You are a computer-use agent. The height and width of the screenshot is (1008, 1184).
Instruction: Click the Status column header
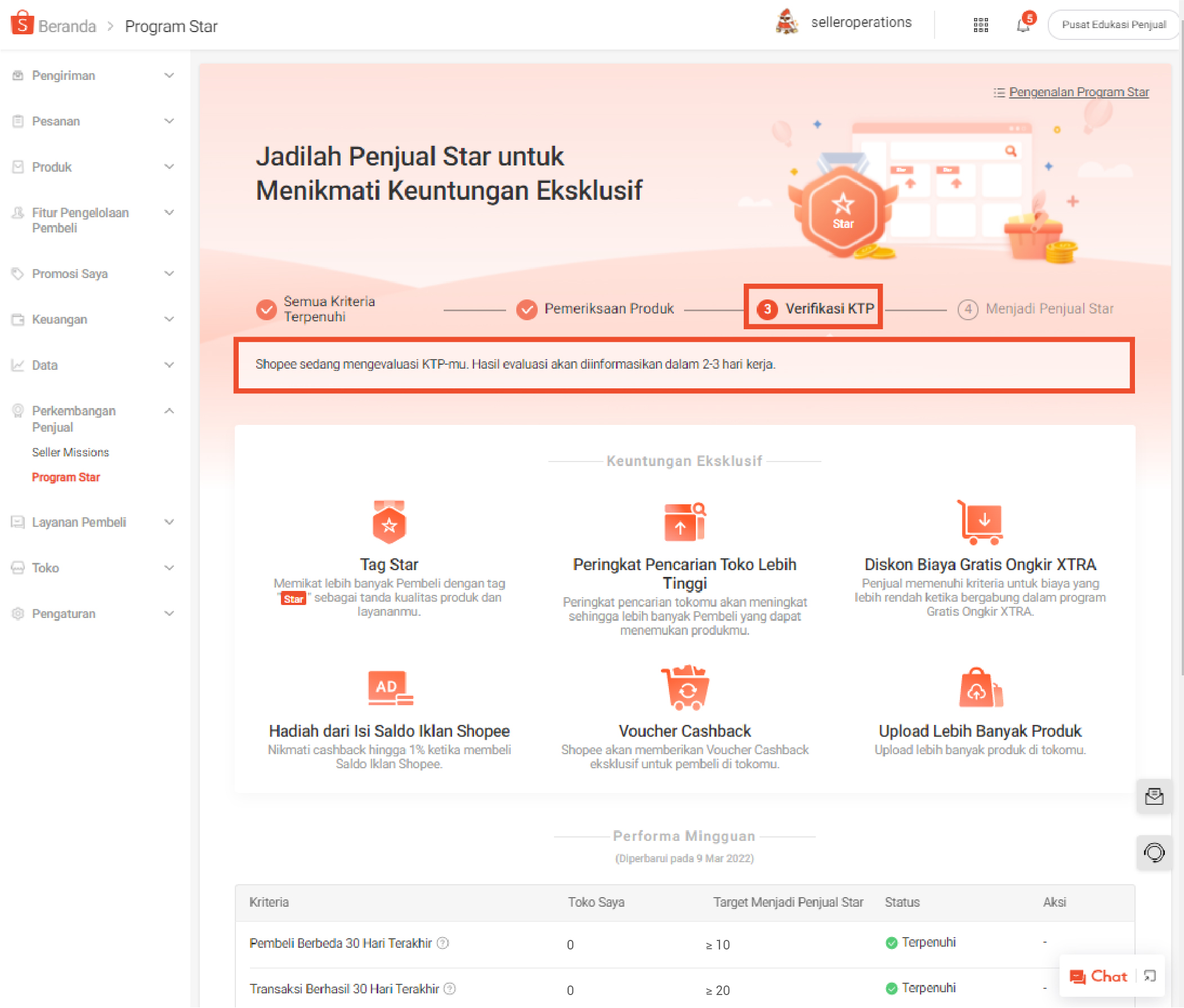click(902, 902)
